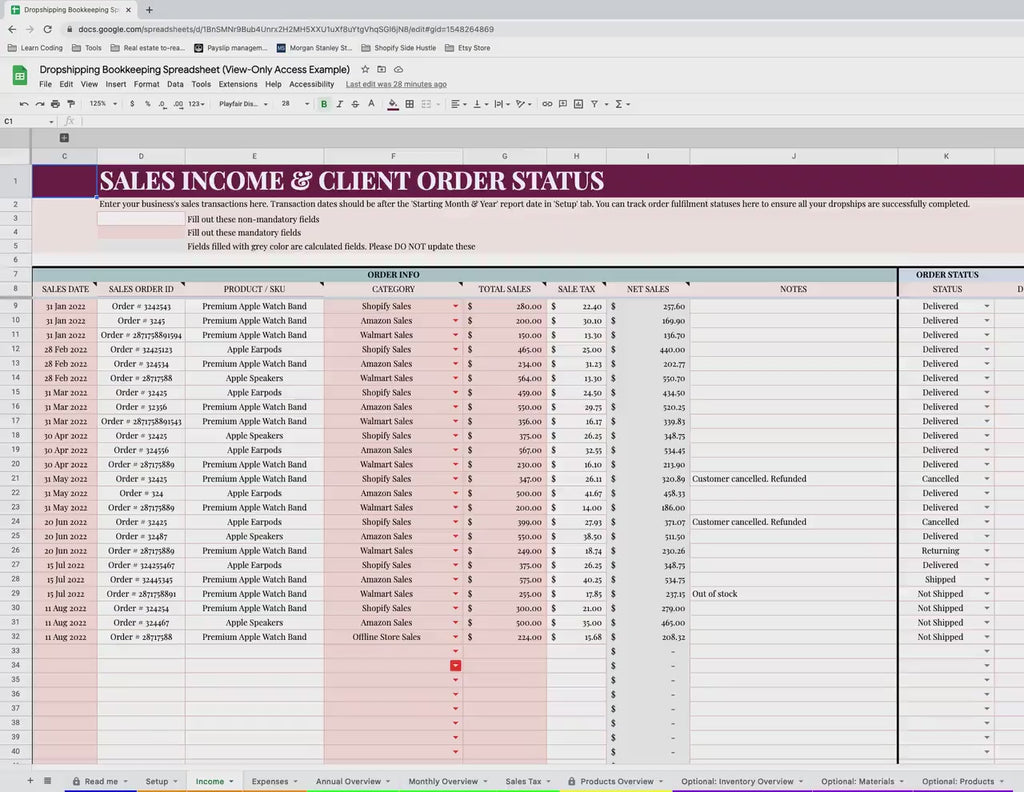Image resolution: width=1024 pixels, height=792 pixels.
Task: Open category dropdown for Offline Store Sales
Action: coord(456,637)
